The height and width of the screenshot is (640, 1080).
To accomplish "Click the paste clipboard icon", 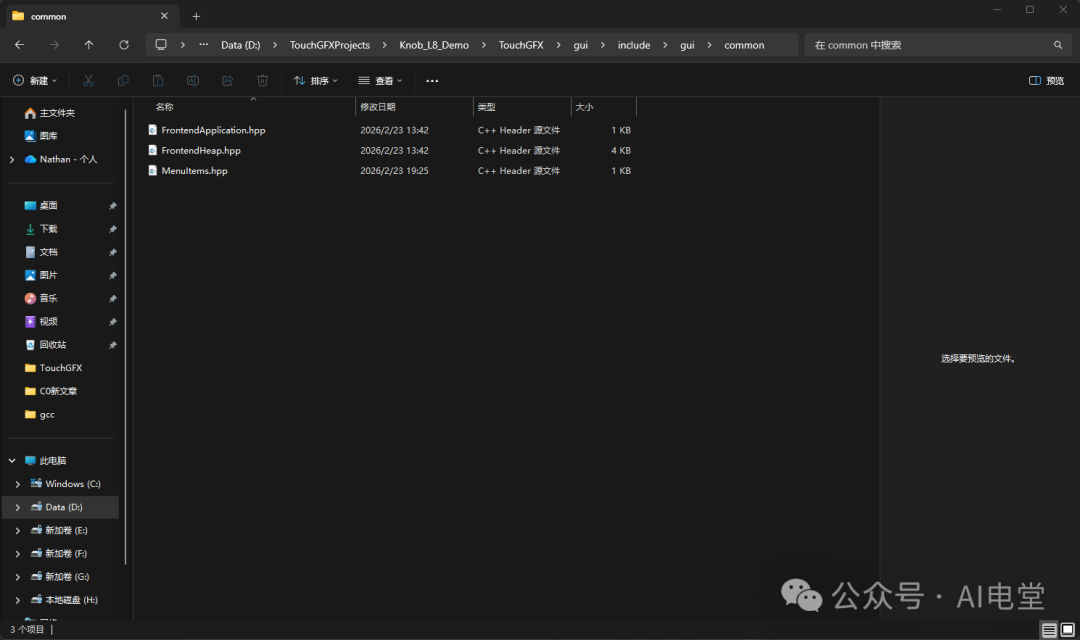I will coord(158,81).
